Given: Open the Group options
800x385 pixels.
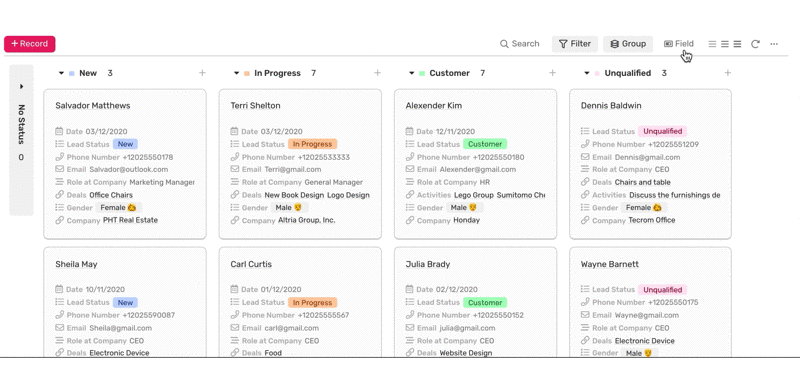Looking at the screenshot, I should pyautogui.click(x=628, y=44).
